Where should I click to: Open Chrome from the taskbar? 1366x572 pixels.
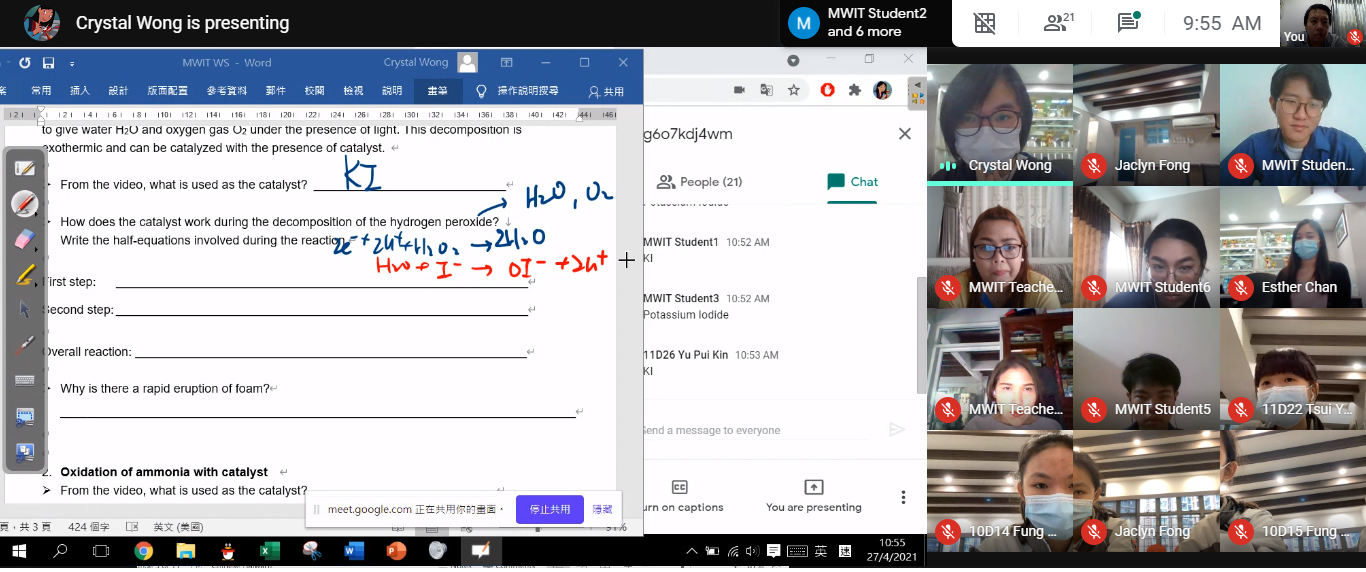(144, 551)
